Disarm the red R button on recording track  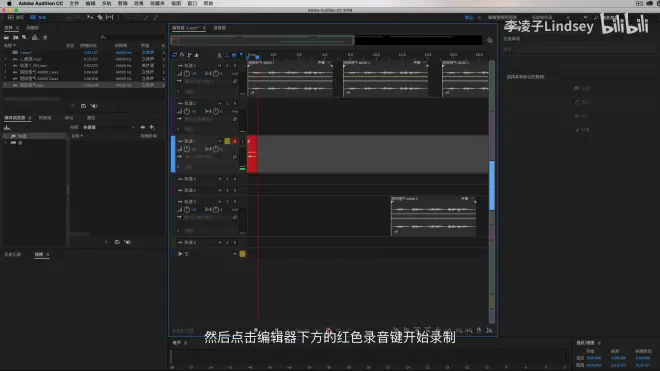pos(235,141)
